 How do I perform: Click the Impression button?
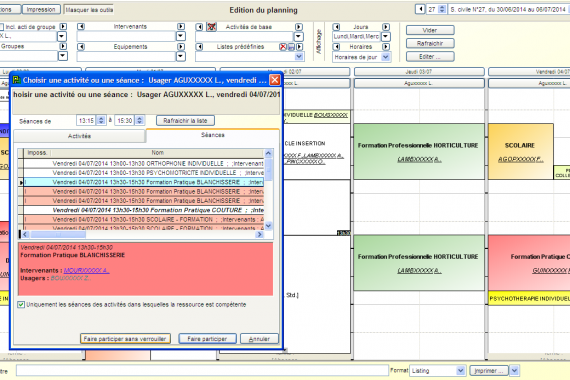pyautogui.click(x=41, y=9)
